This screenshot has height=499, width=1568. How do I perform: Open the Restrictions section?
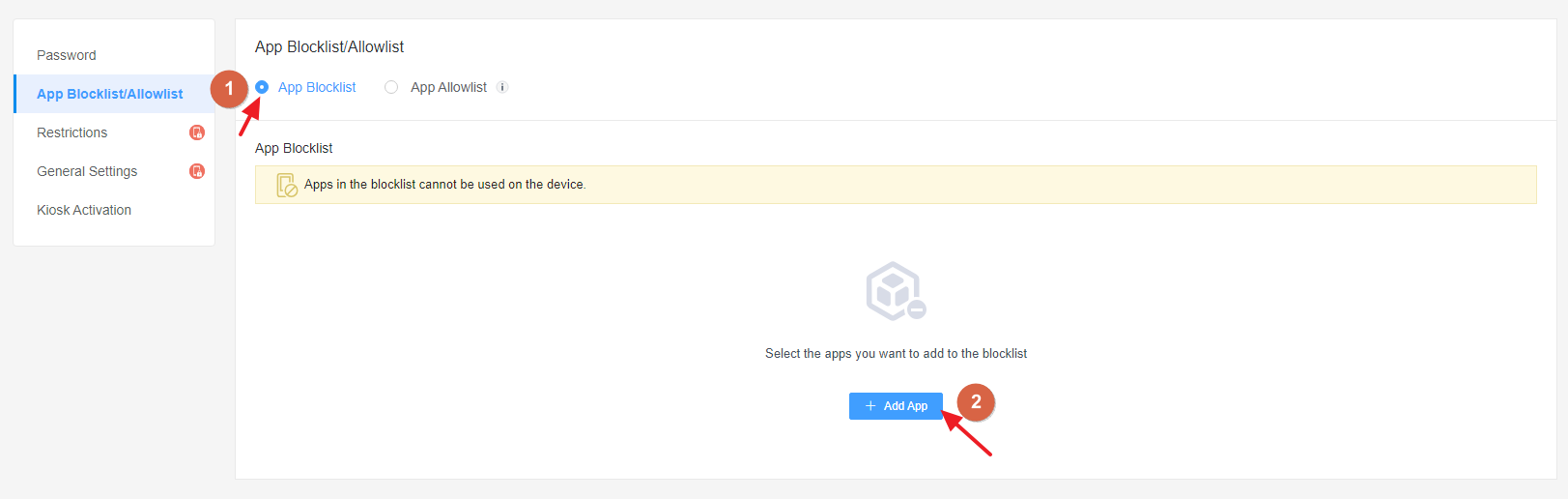click(x=72, y=132)
